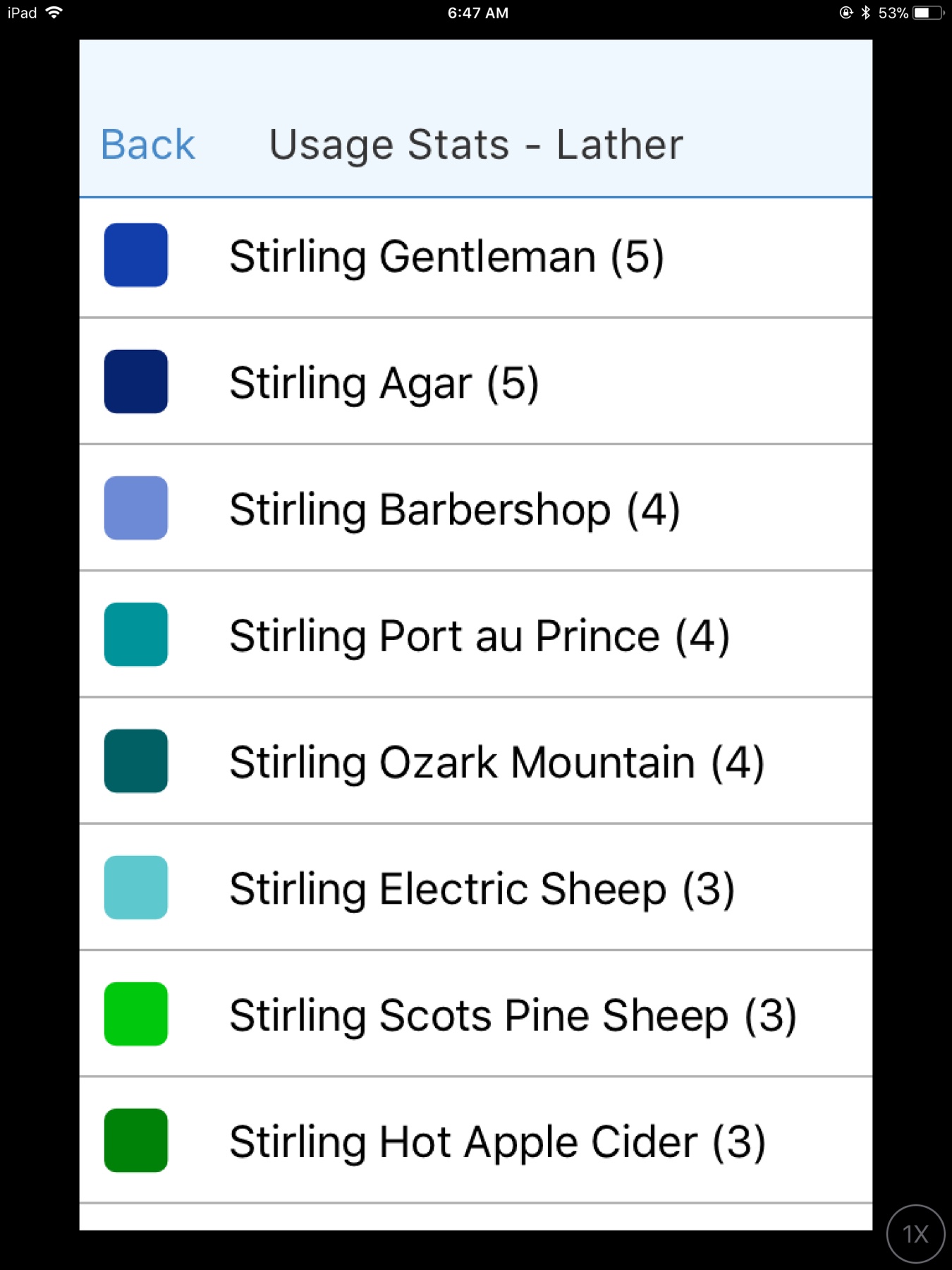
Task: Select Stirling Ozark Mountain (4) entry
Action: coord(497,763)
